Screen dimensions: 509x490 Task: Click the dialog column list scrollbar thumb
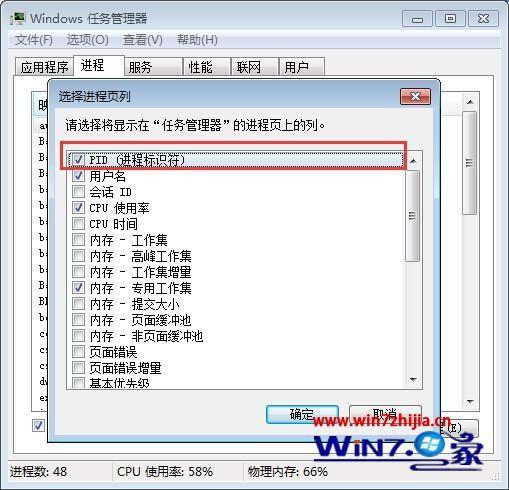click(x=413, y=216)
